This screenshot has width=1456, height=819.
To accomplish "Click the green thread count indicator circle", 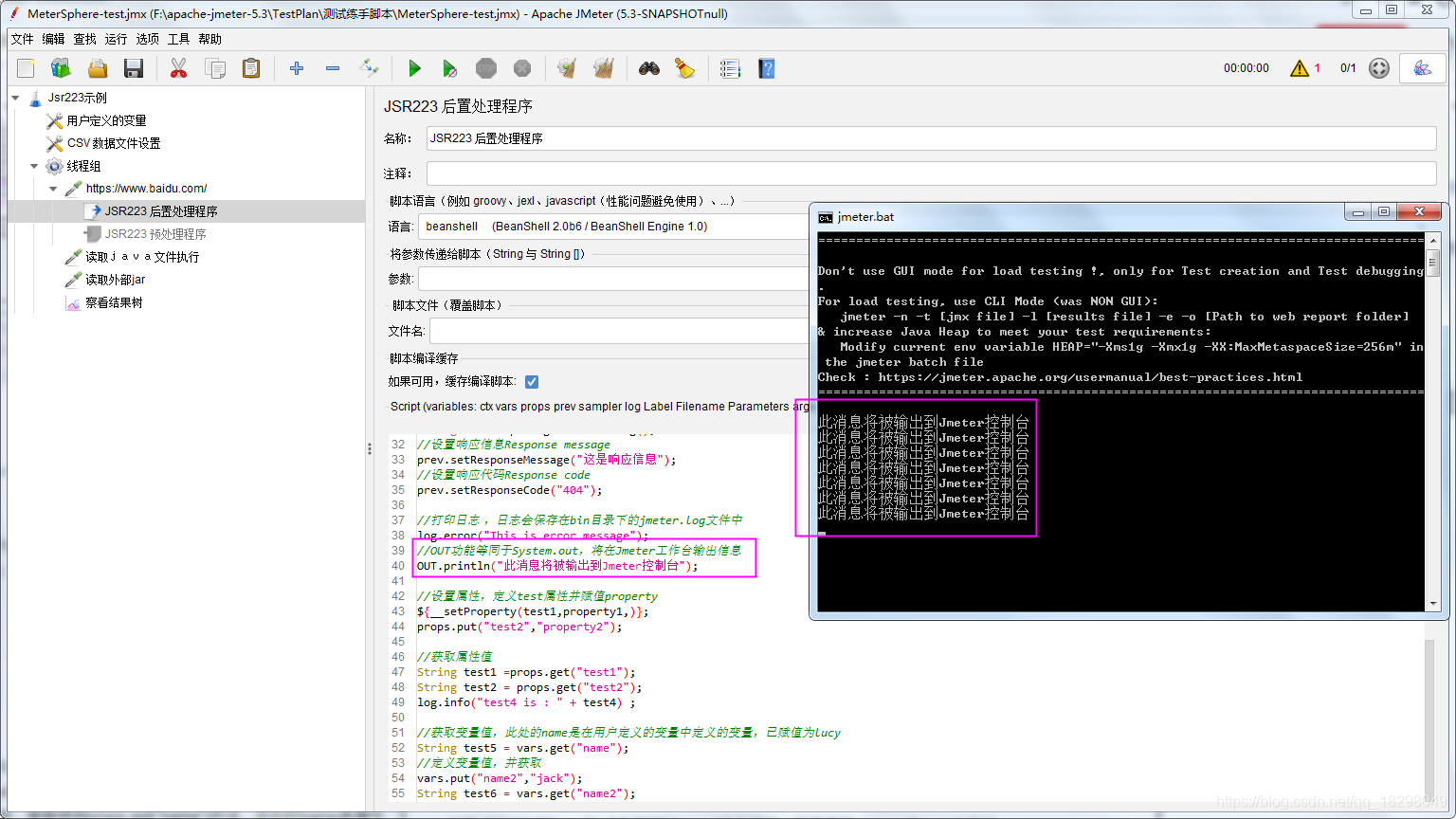I will click(1378, 67).
